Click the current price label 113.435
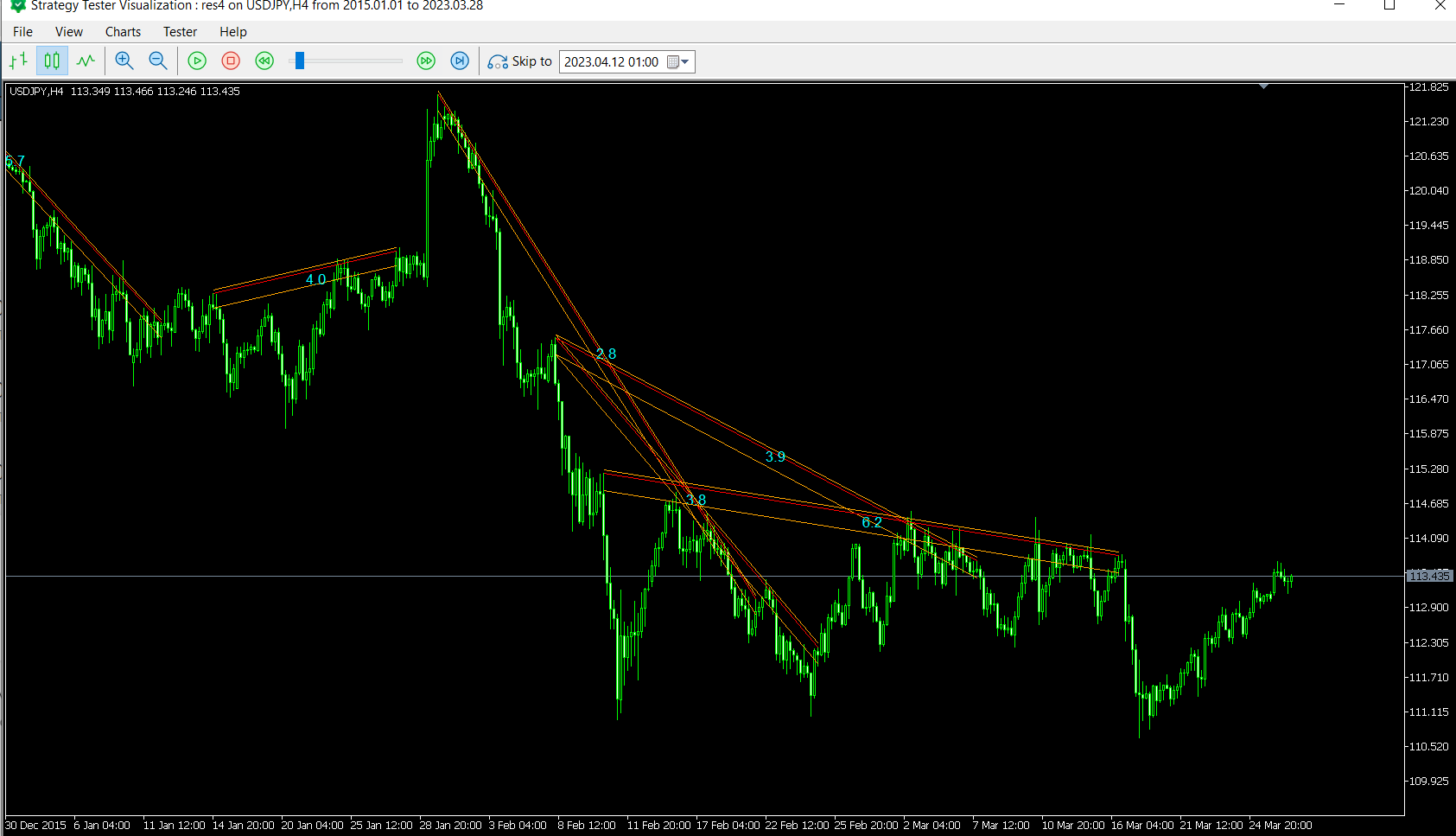The width and height of the screenshot is (1456, 836). click(1429, 576)
